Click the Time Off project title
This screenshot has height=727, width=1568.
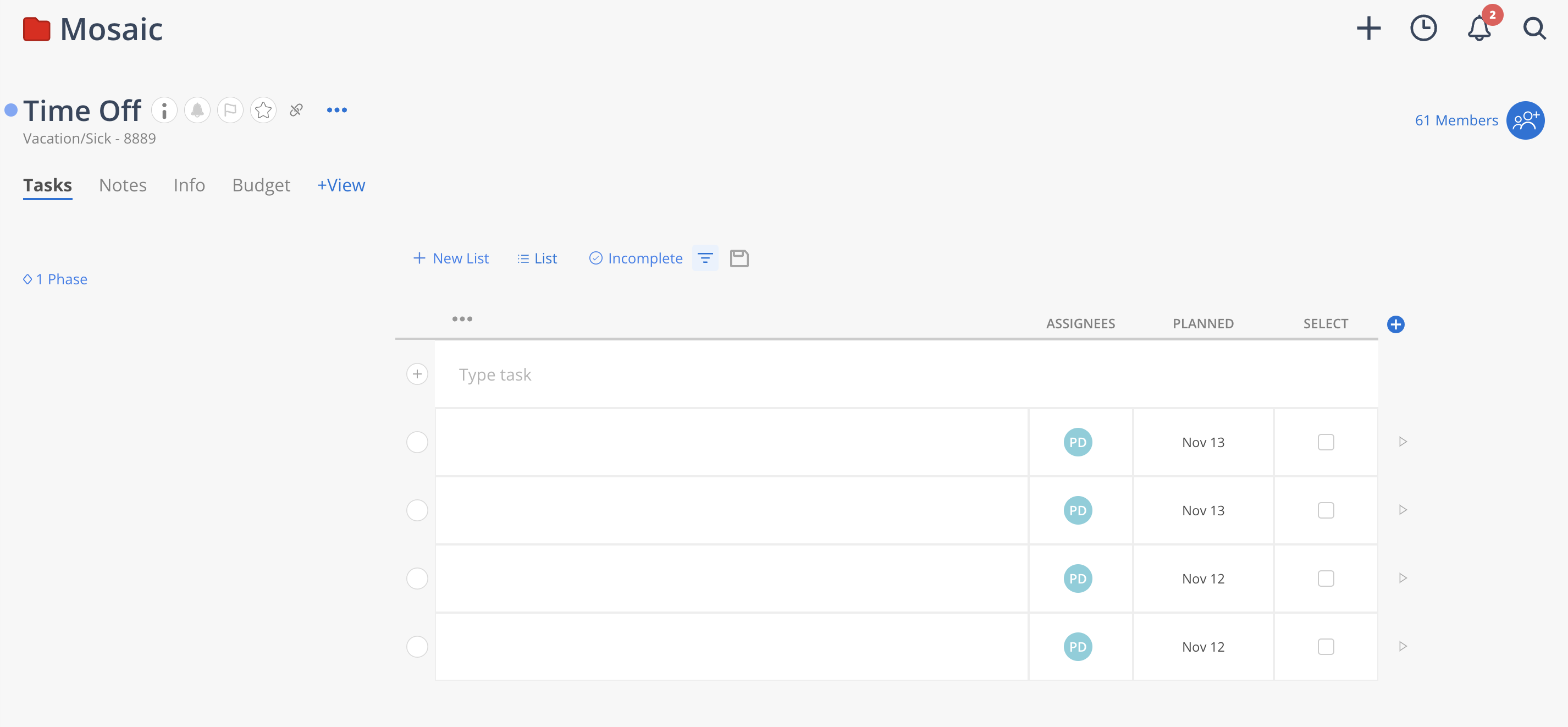click(x=82, y=110)
